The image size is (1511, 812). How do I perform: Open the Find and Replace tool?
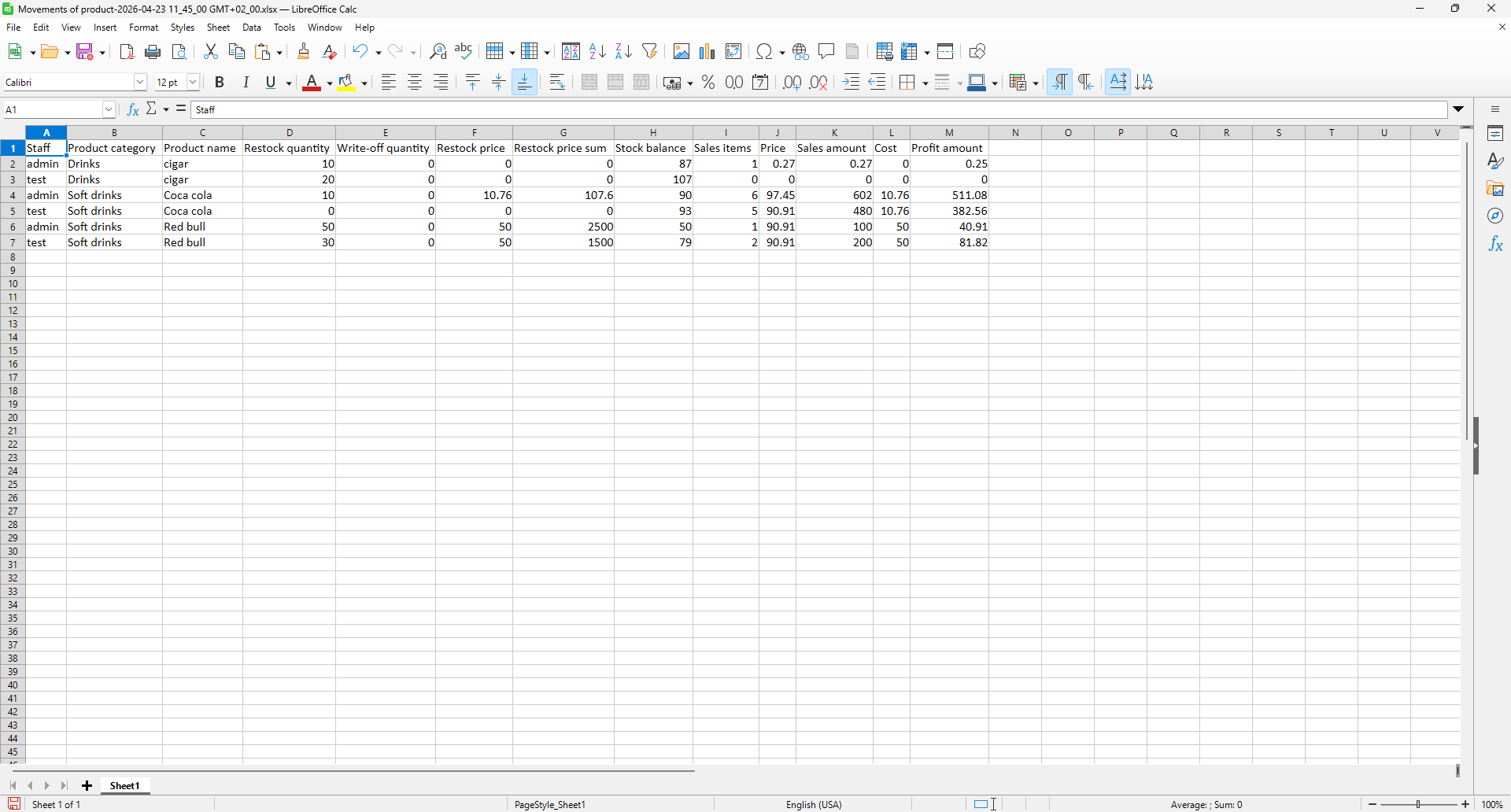click(438, 52)
